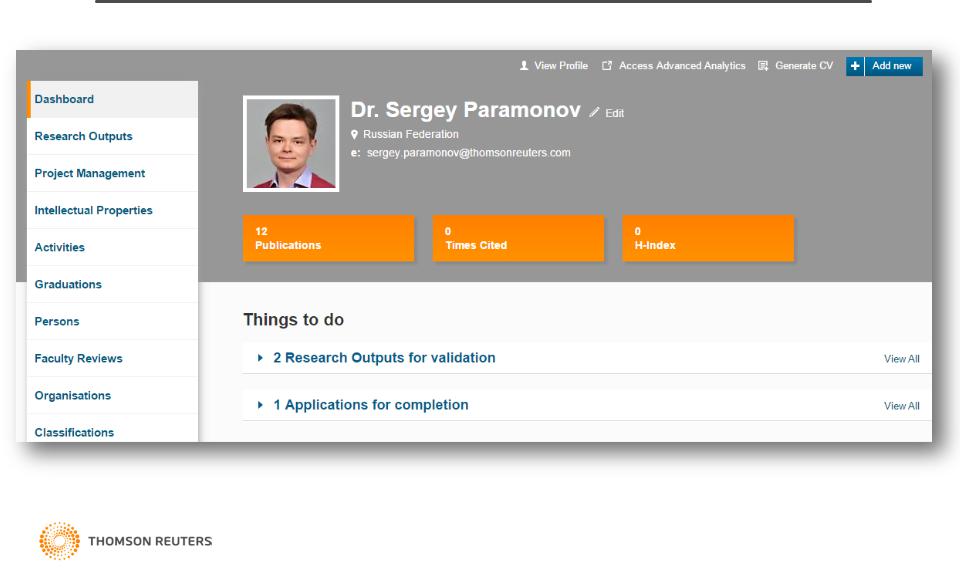Viewport: 960px width, 578px height.
Task: Click the location pin icon
Action: (x=355, y=134)
